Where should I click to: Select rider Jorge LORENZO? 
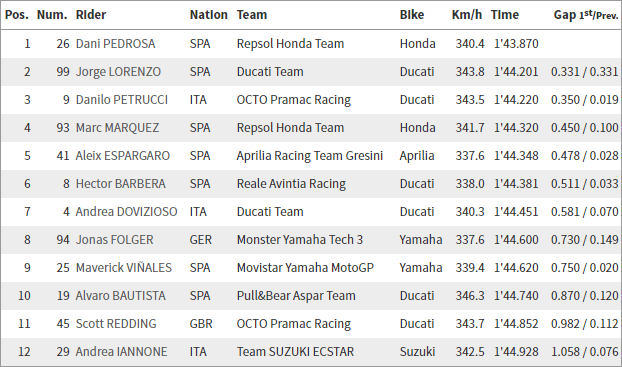[x=118, y=72]
